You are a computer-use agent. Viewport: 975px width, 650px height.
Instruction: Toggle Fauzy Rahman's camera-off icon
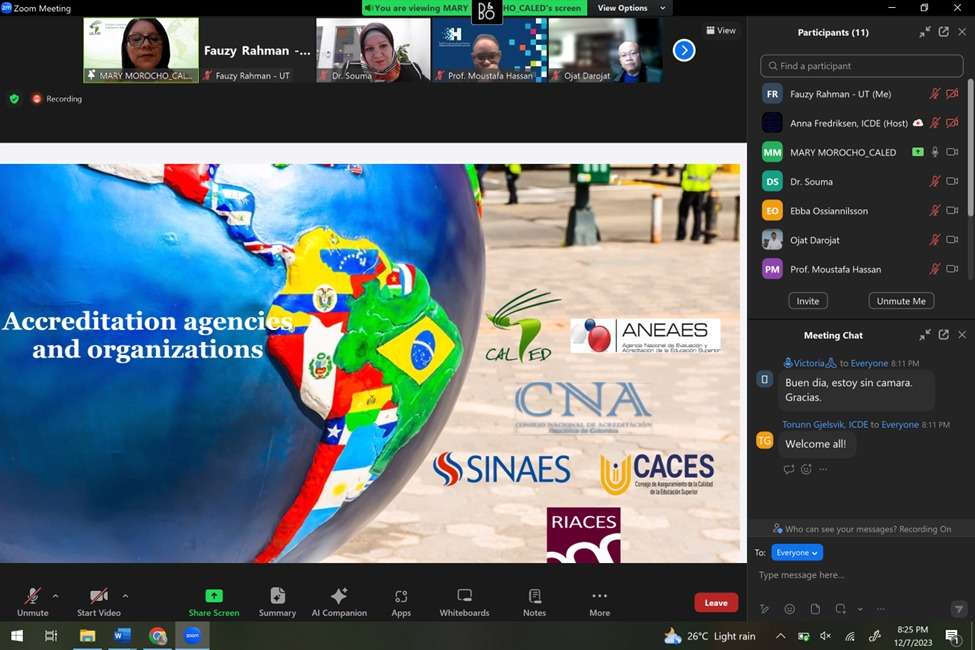pos(952,94)
